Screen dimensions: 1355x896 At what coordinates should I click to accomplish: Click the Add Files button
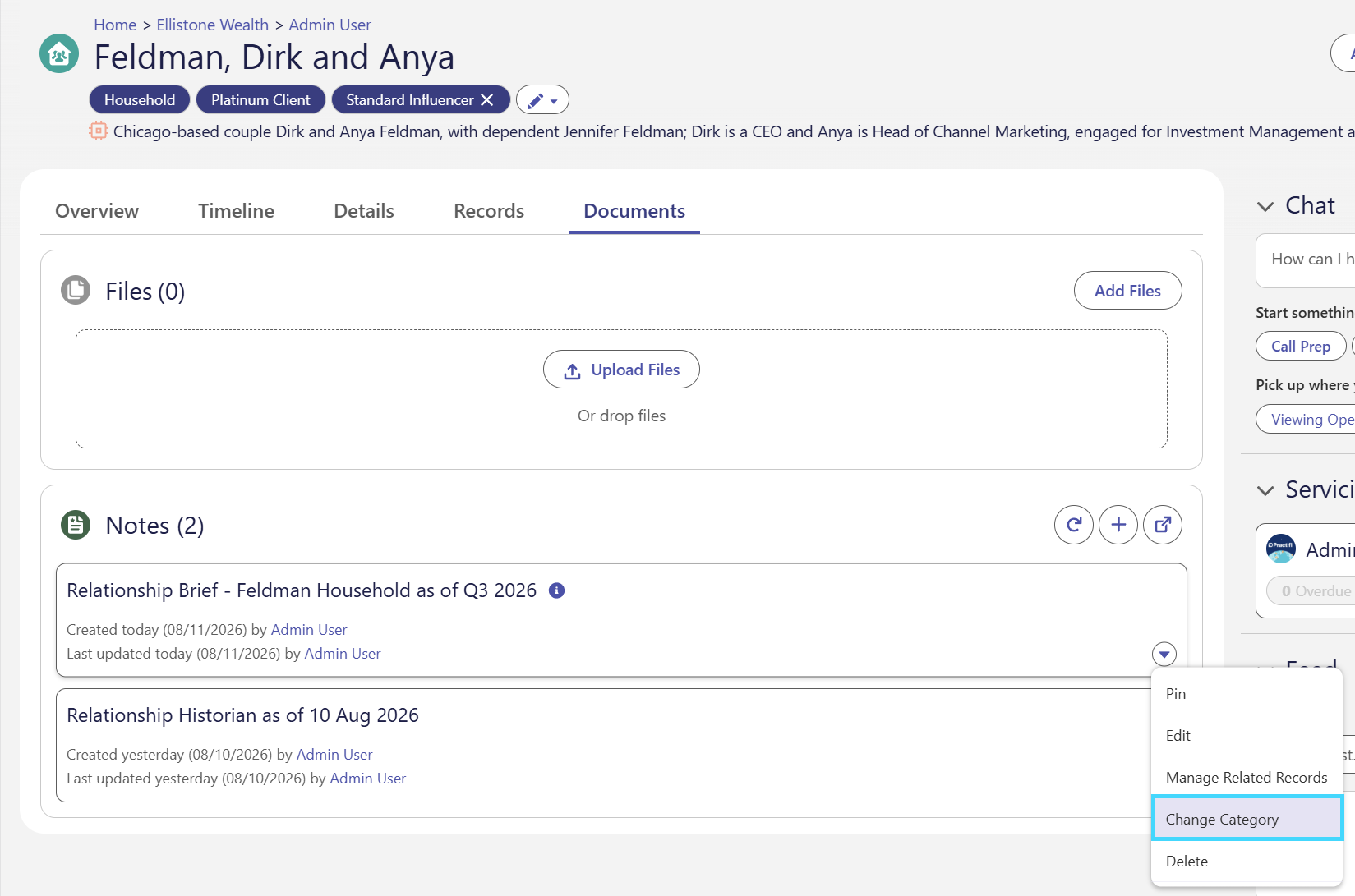(x=1127, y=291)
